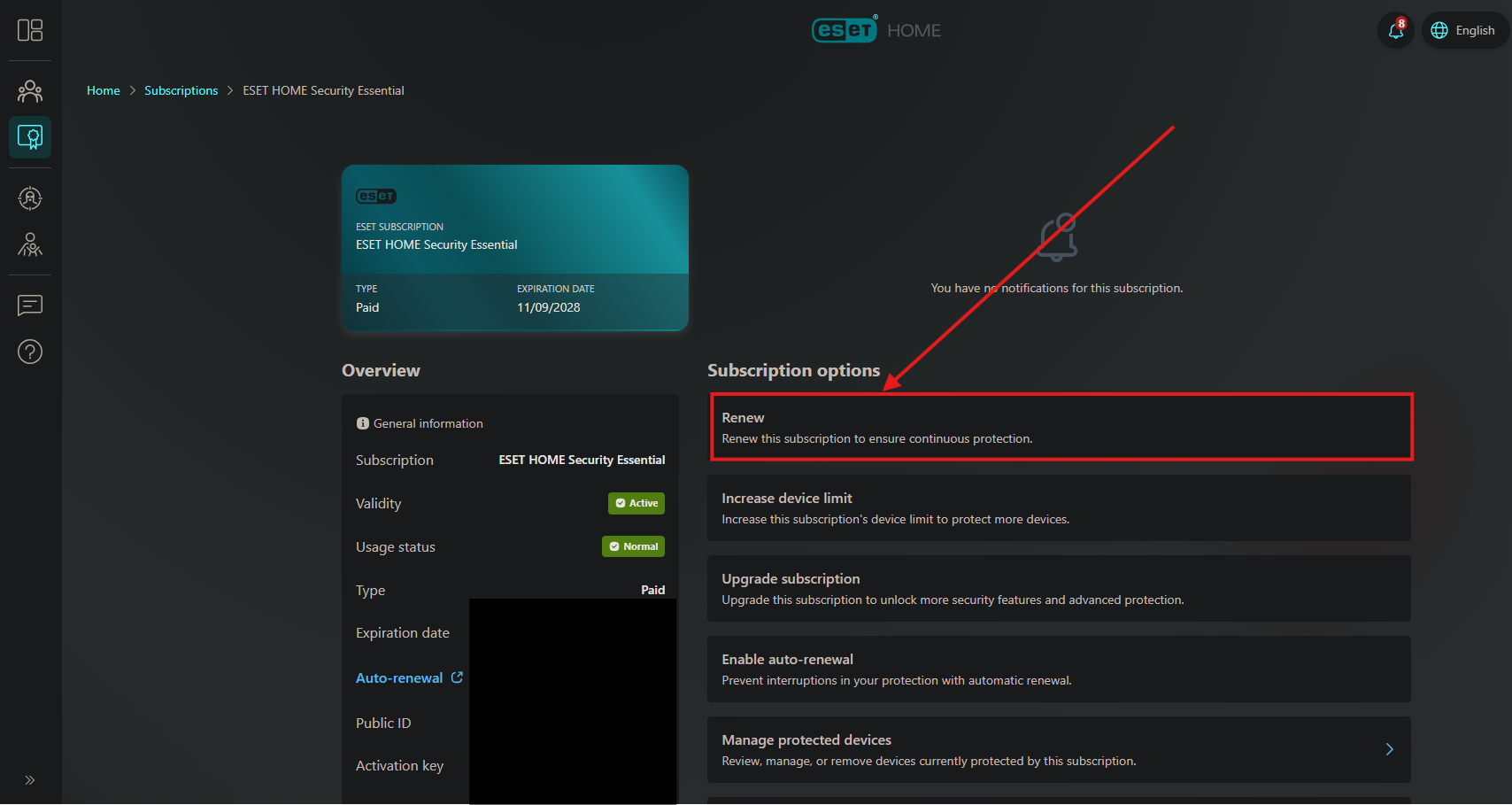
Task: Click chevron on Manage protected devices
Action: point(1389,749)
